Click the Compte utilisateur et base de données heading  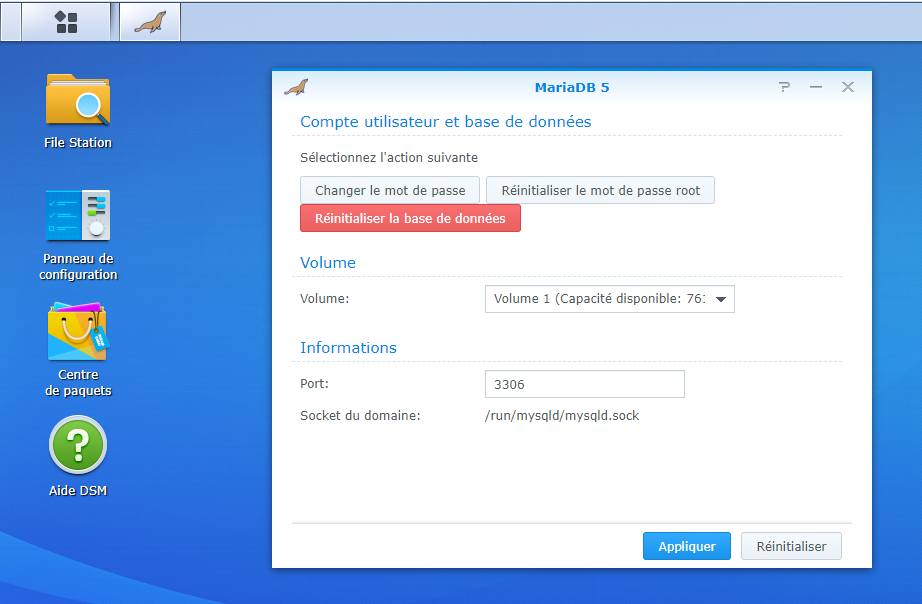(x=446, y=122)
